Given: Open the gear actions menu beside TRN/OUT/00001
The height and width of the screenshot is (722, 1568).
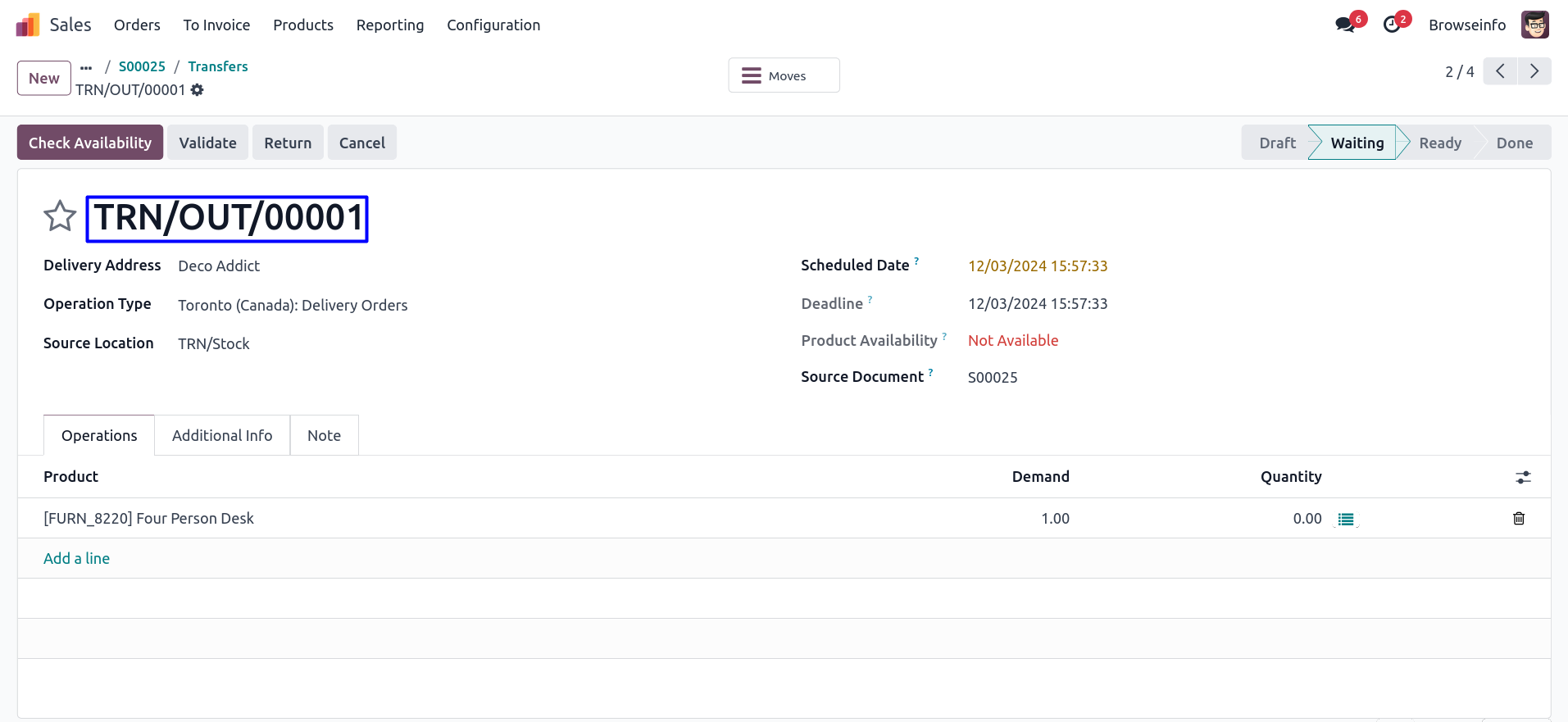Looking at the screenshot, I should point(198,90).
